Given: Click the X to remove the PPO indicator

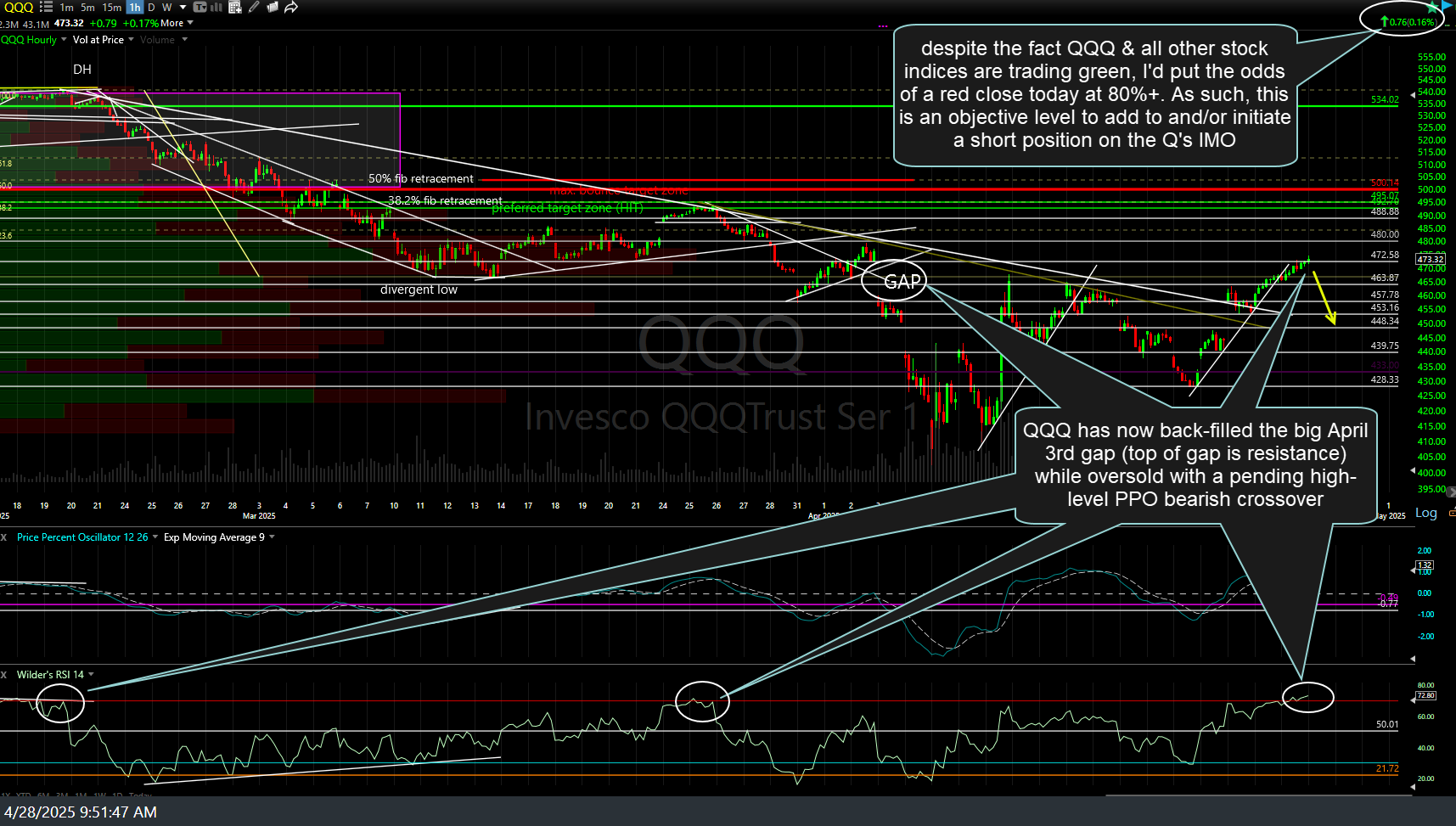Looking at the screenshot, I should (x=3, y=537).
